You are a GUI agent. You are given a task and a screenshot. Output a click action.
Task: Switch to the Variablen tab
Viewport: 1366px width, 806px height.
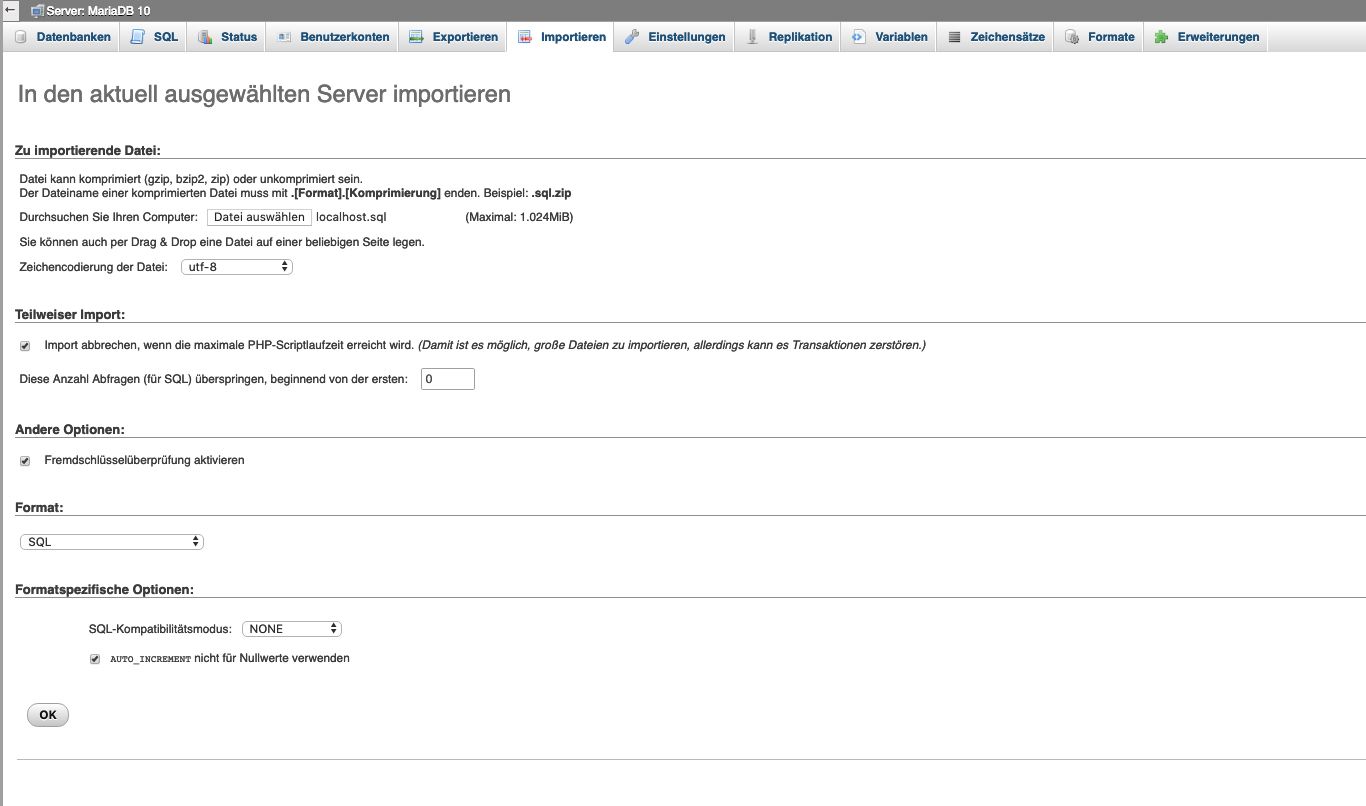pyautogui.click(x=889, y=37)
